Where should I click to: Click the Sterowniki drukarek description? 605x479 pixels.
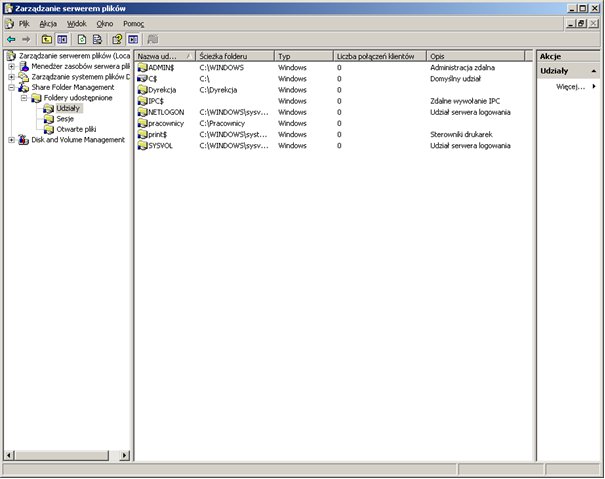pos(461,135)
